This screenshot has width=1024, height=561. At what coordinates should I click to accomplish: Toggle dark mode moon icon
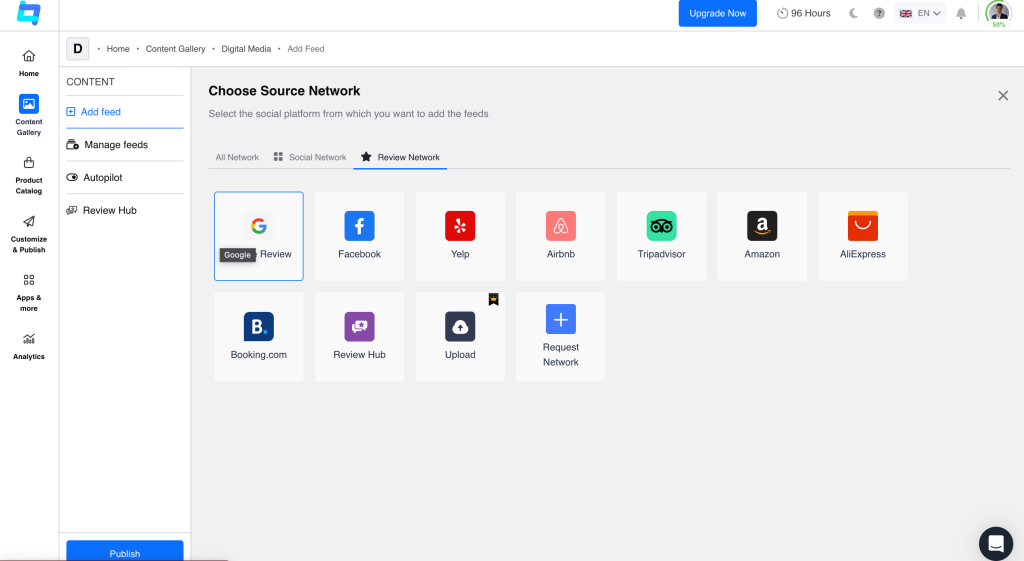(853, 13)
